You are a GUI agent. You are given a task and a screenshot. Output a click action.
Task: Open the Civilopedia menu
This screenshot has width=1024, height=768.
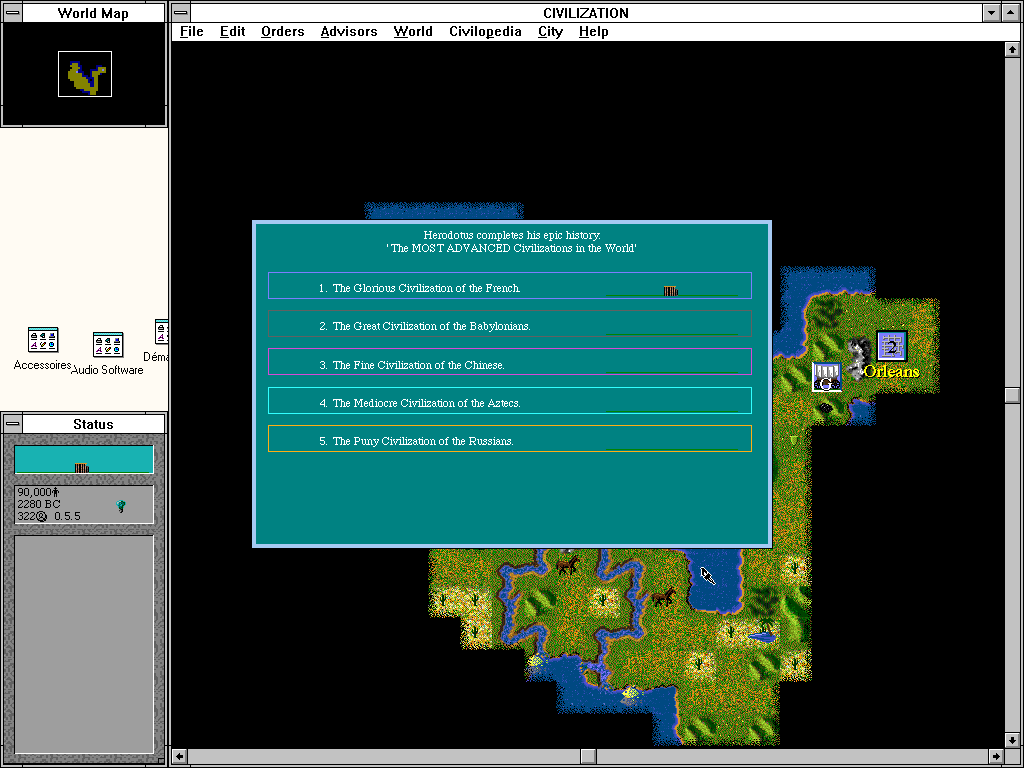[485, 31]
